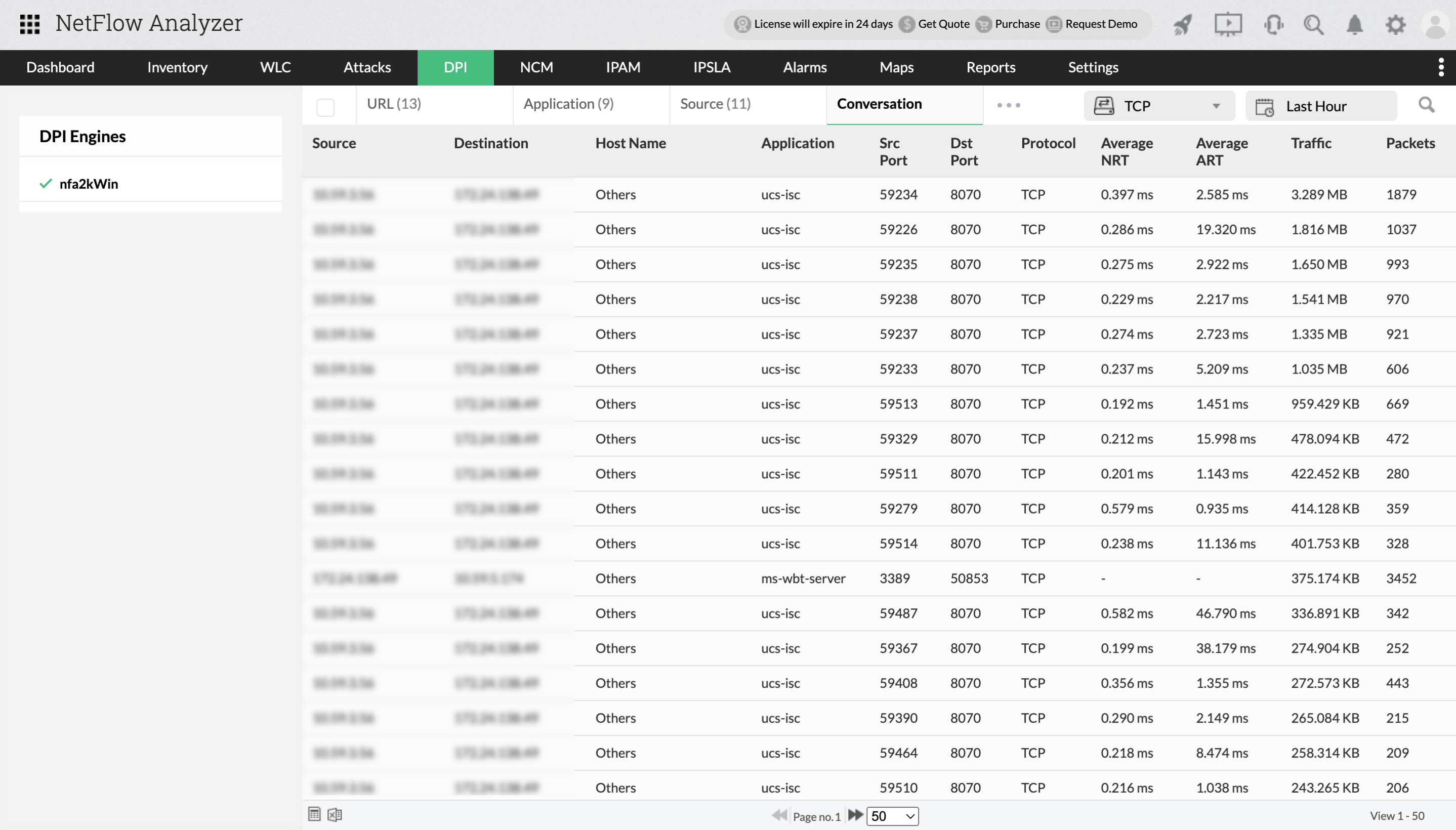Open the alarms bell icon

(x=1354, y=24)
